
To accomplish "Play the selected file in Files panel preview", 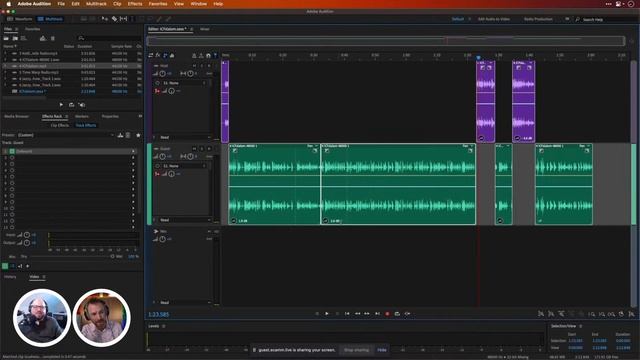I will pos(61,105).
